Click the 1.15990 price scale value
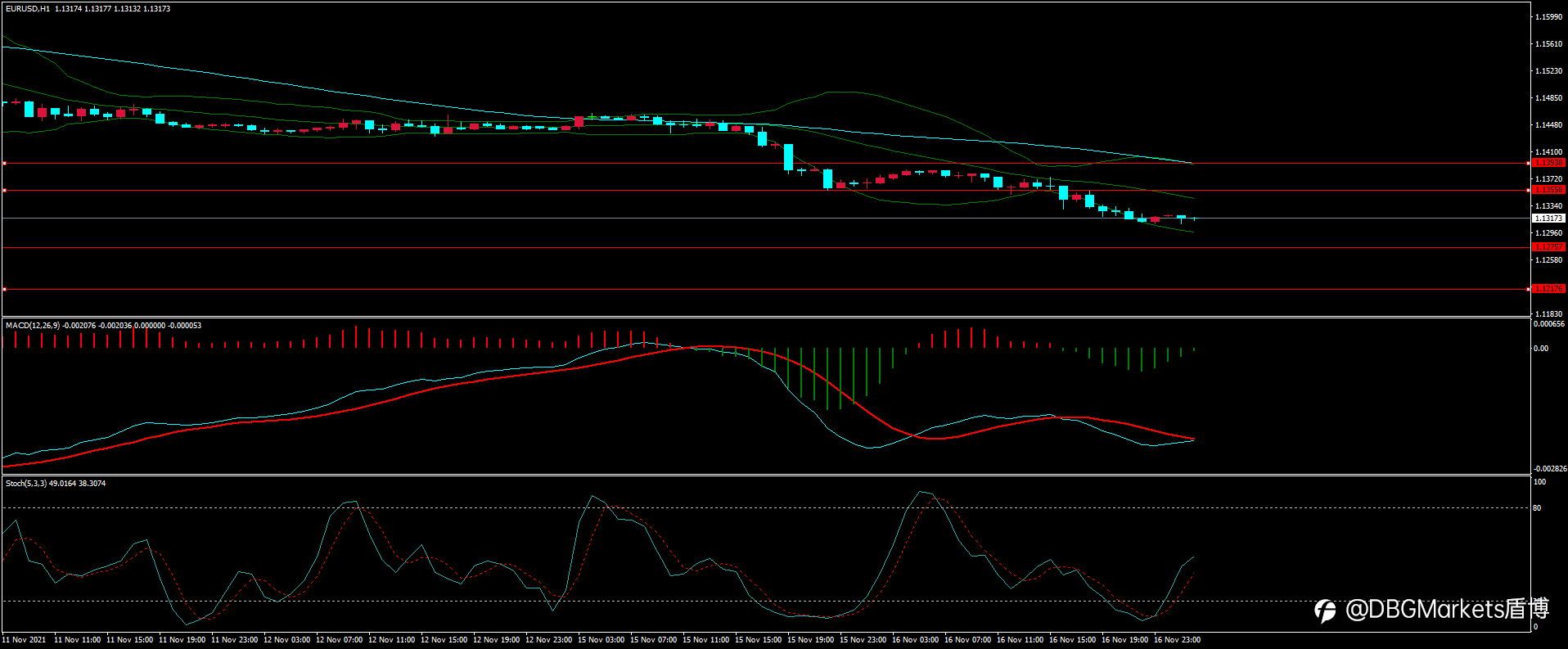 pyautogui.click(x=1548, y=17)
